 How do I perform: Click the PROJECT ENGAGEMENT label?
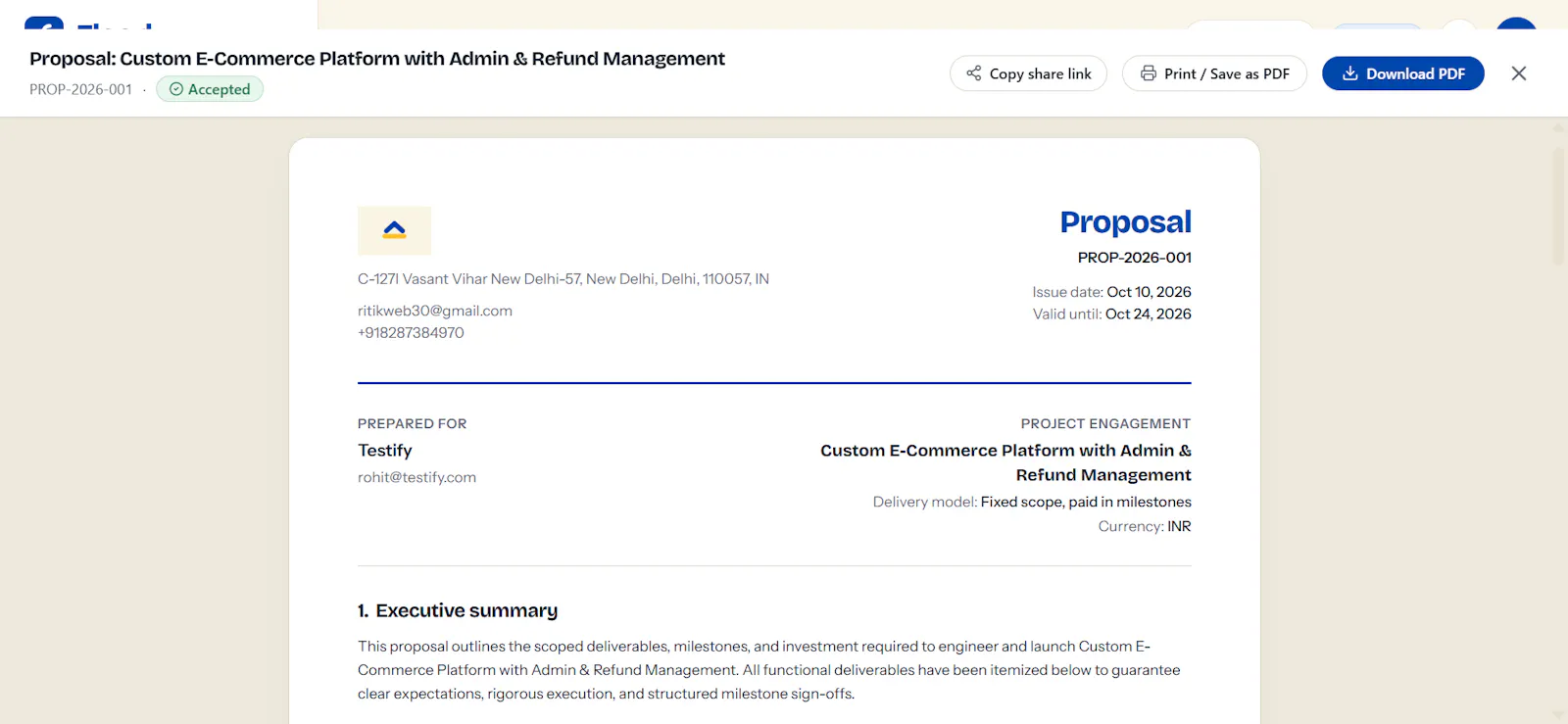pos(1105,424)
